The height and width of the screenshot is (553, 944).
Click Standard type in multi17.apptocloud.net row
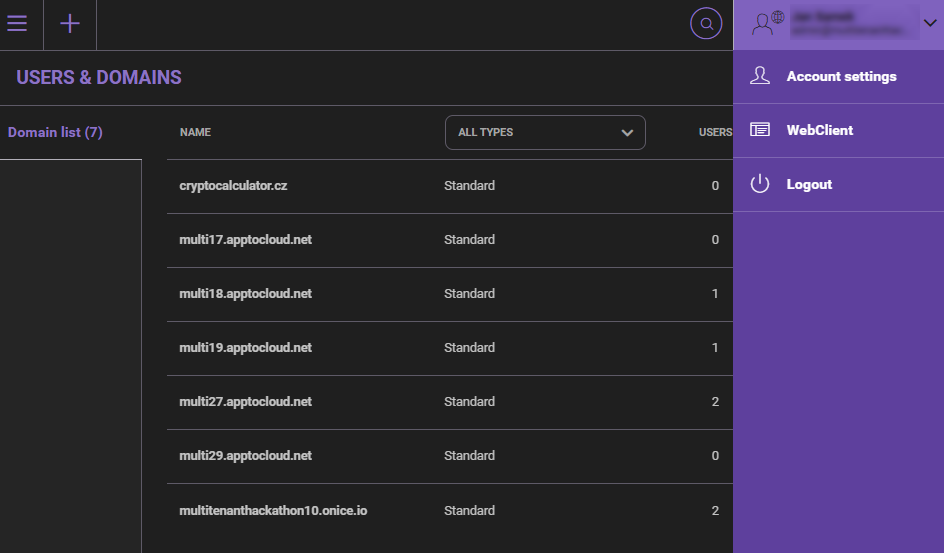point(469,239)
